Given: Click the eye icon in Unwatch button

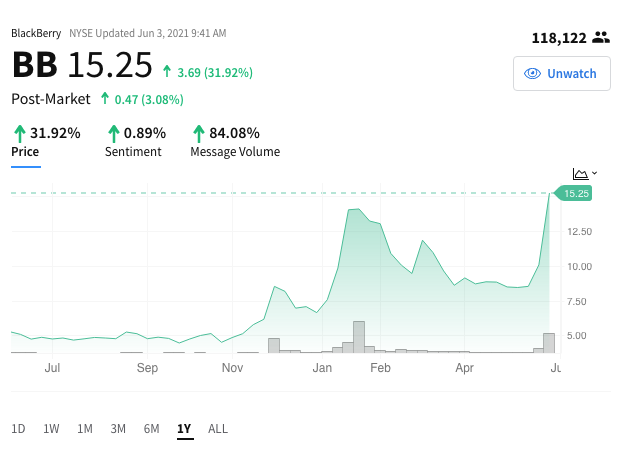Looking at the screenshot, I should pos(532,74).
